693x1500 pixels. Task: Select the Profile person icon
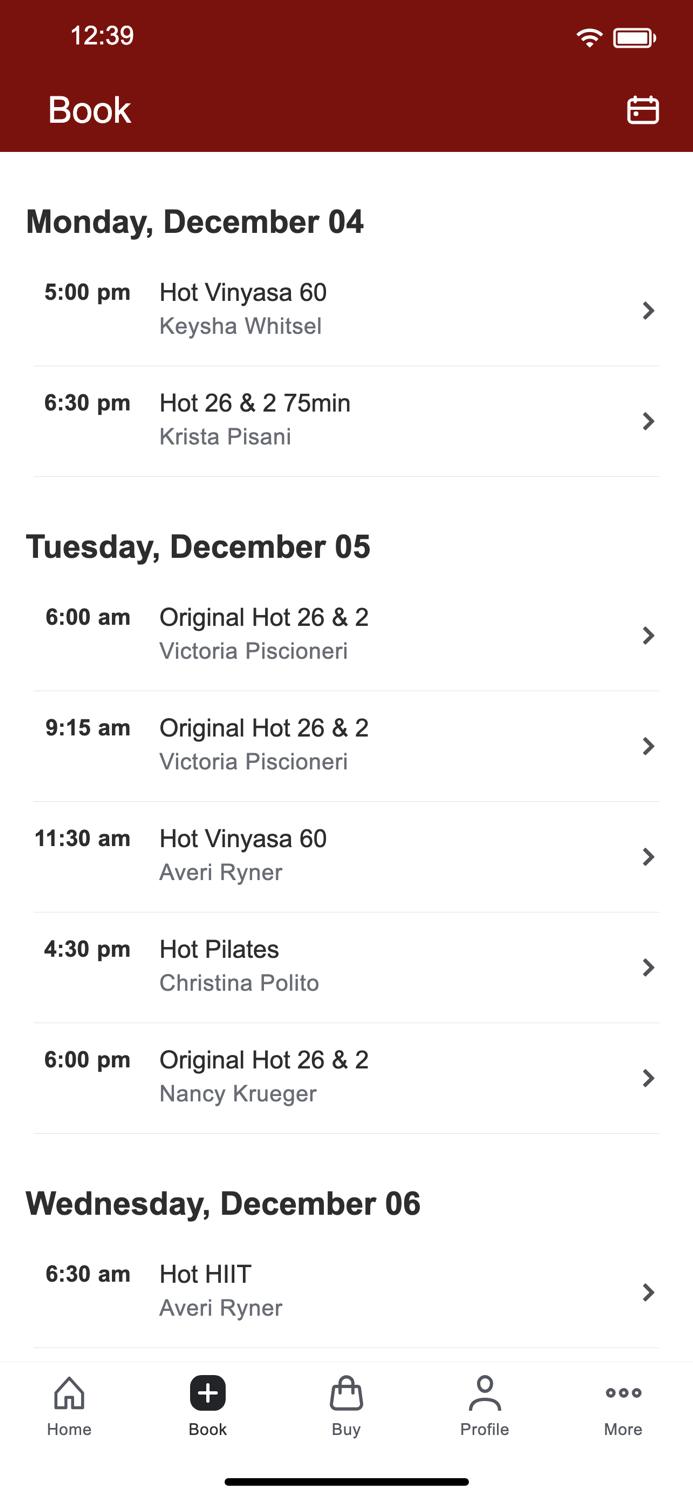click(485, 1392)
